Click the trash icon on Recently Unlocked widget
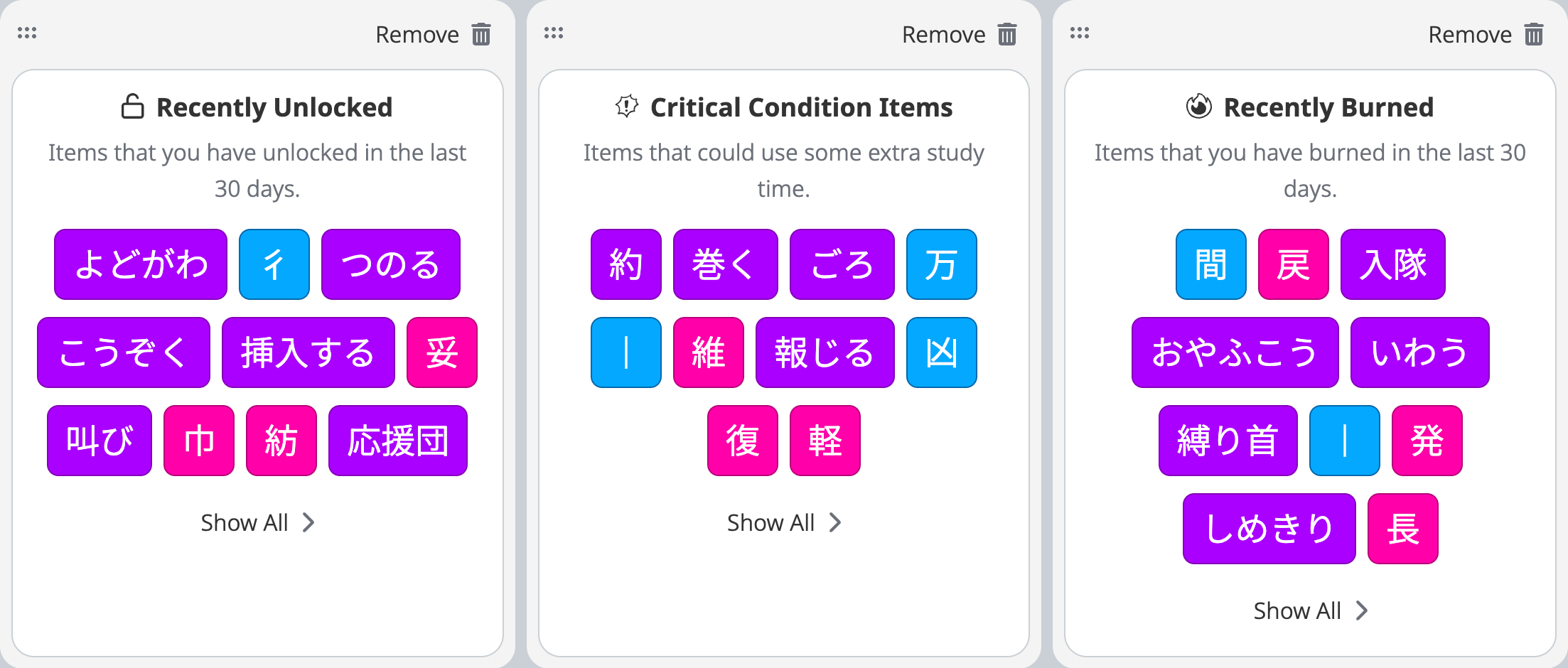 click(x=481, y=34)
